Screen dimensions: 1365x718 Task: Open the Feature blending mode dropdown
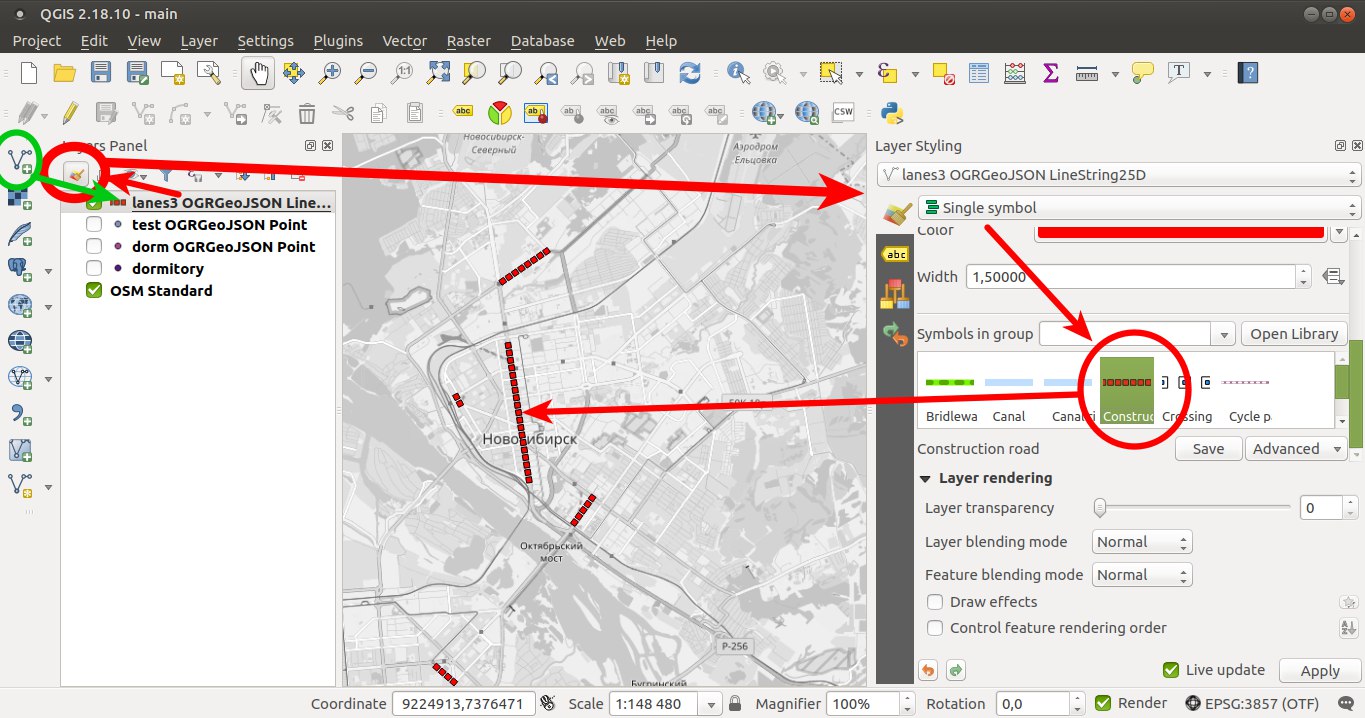[1142, 575]
